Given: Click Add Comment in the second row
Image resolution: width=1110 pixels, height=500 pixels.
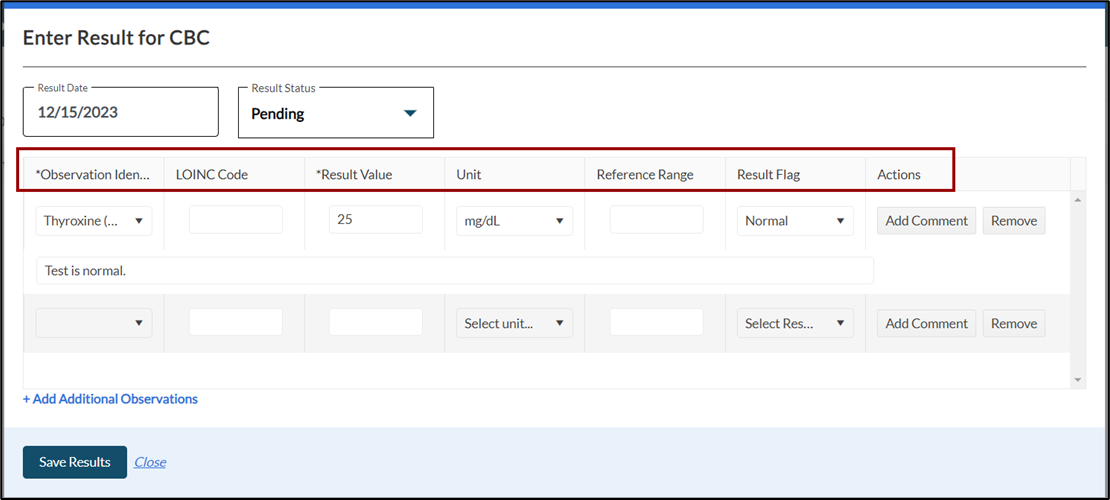Looking at the screenshot, I should point(926,323).
